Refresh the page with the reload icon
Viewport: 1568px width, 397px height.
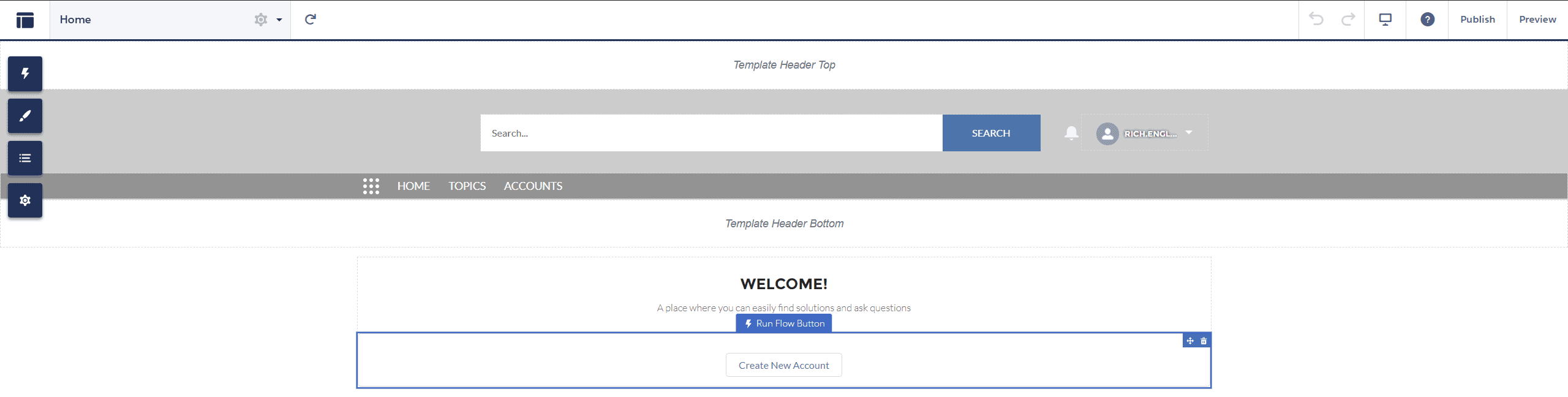(x=311, y=20)
